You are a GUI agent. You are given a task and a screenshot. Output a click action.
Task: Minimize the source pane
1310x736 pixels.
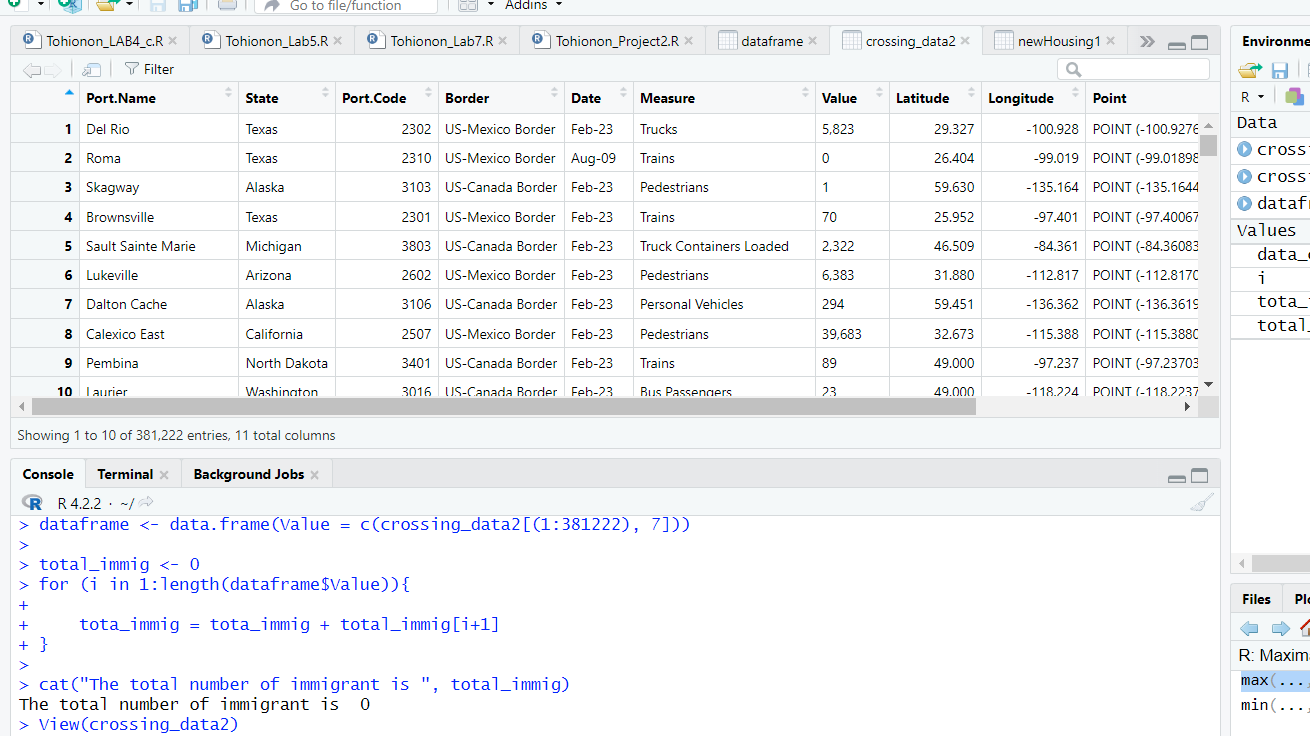(x=1177, y=45)
